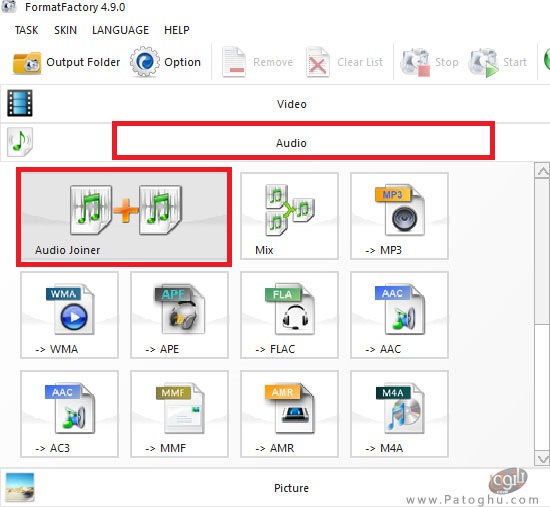This screenshot has width=550, height=507.
Task: Select the convert to AAC tile
Action: (x=399, y=315)
